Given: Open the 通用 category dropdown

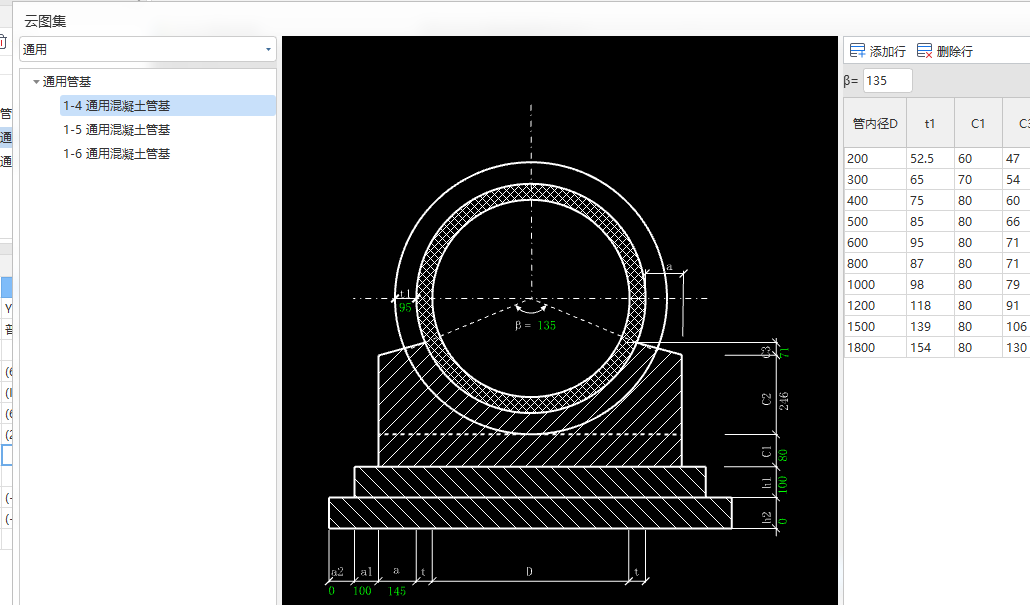Looking at the screenshot, I should click(268, 49).
